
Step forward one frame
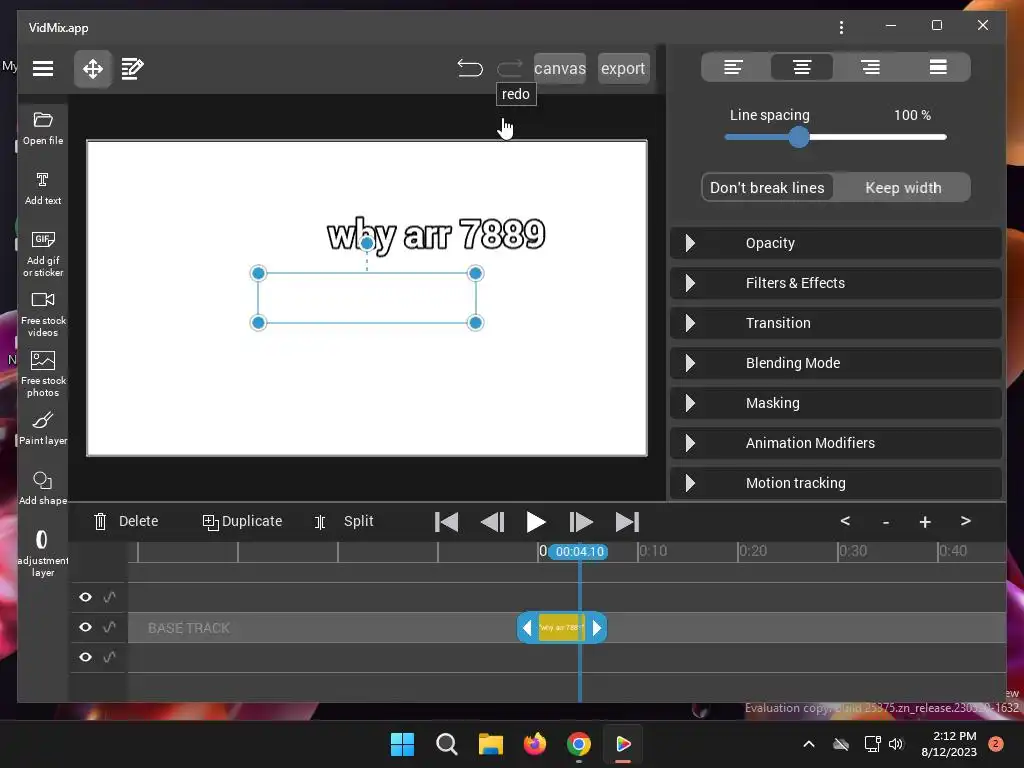(581, 522)
